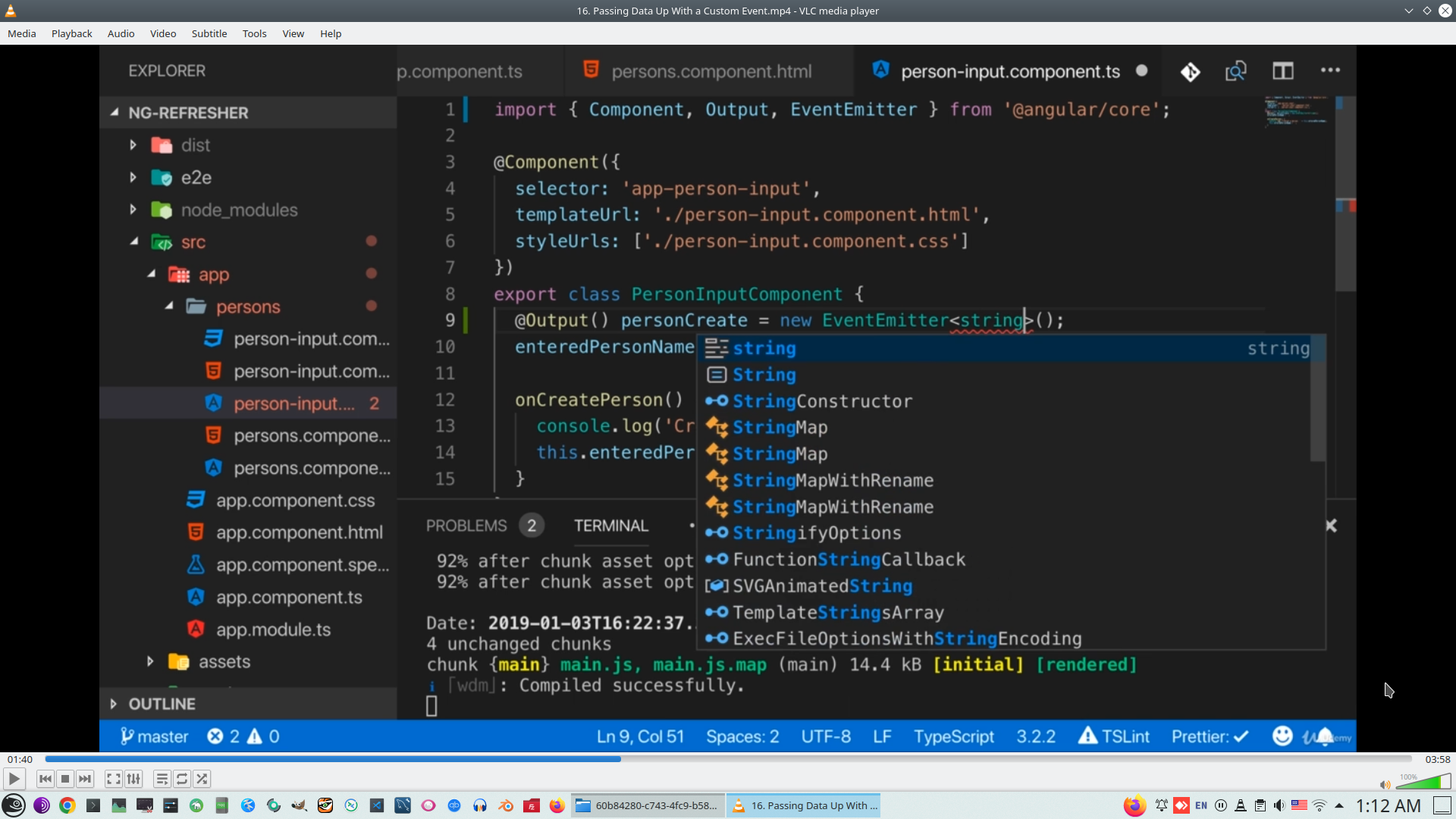The height and width of the screenshot is (819, 1456).
Task: Toggle loop repeat mode
Action: click(x=182, y=779)
